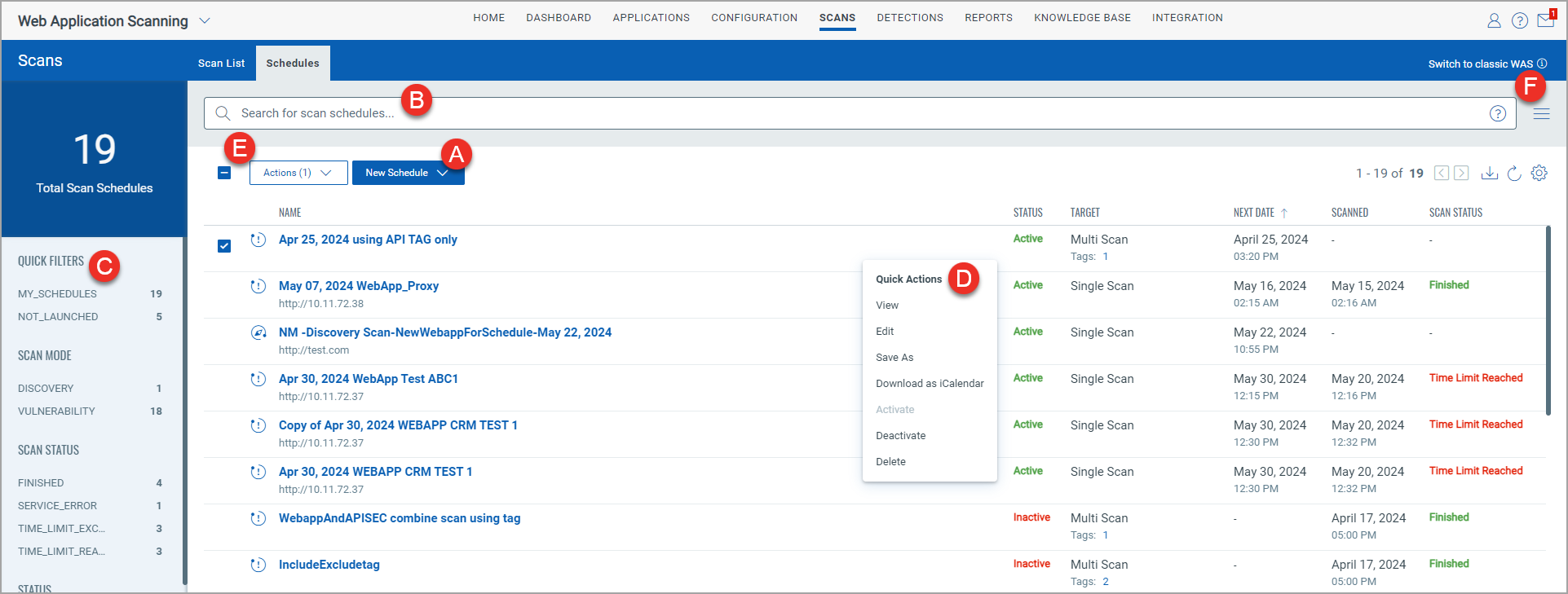This screenshot has width=1568, height=594.
Task: Sort by the NAME column header
Action: tap(289, 213)
